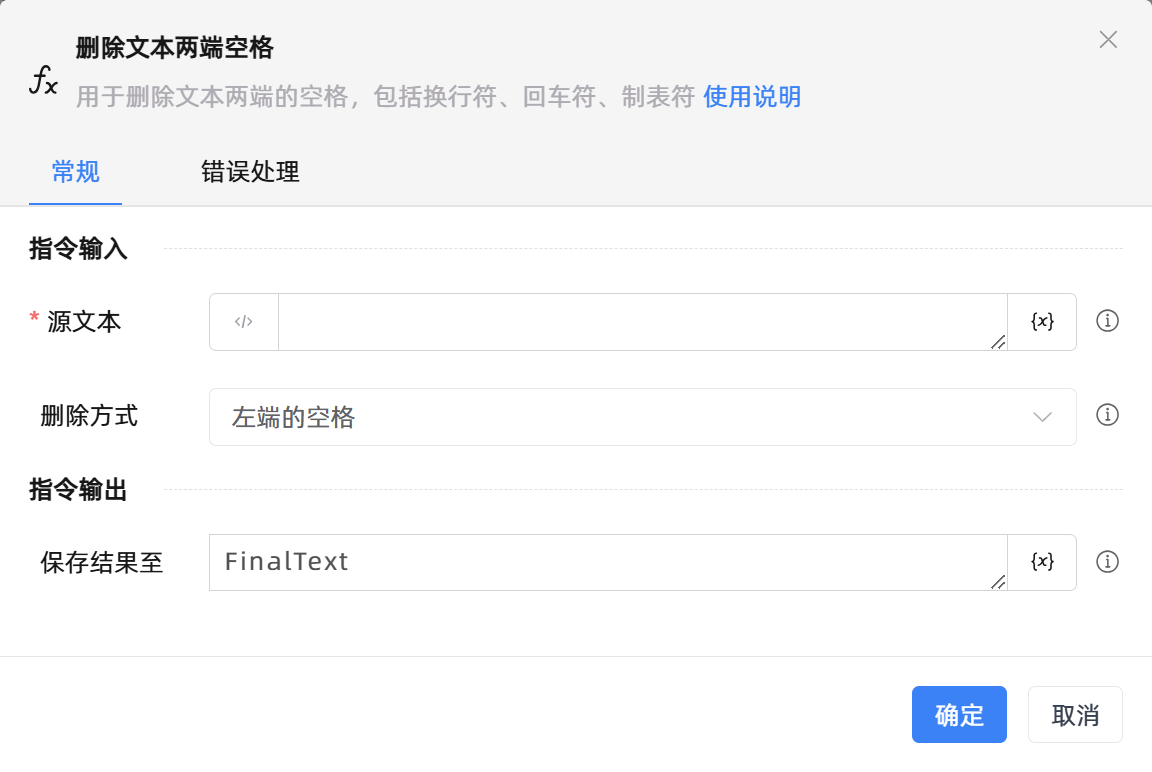This screenshot has width=1152, height=772.
Task: Close the dialog with X icon
Action: click(x=1108, y=40)
